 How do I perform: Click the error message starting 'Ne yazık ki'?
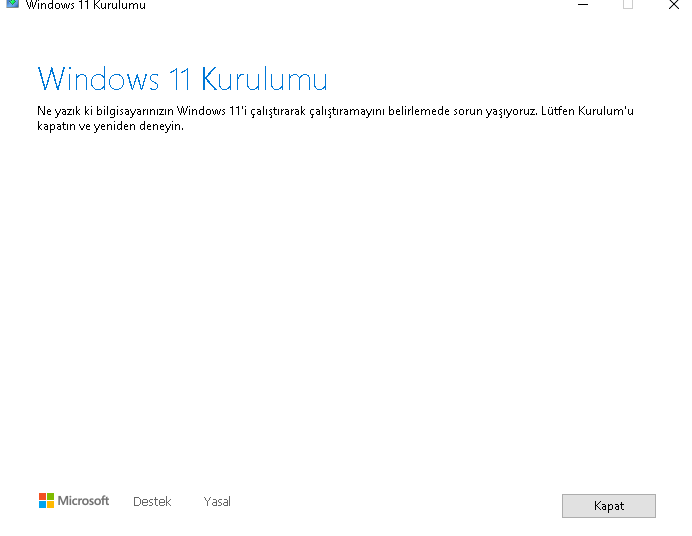(x=335, y=118)
